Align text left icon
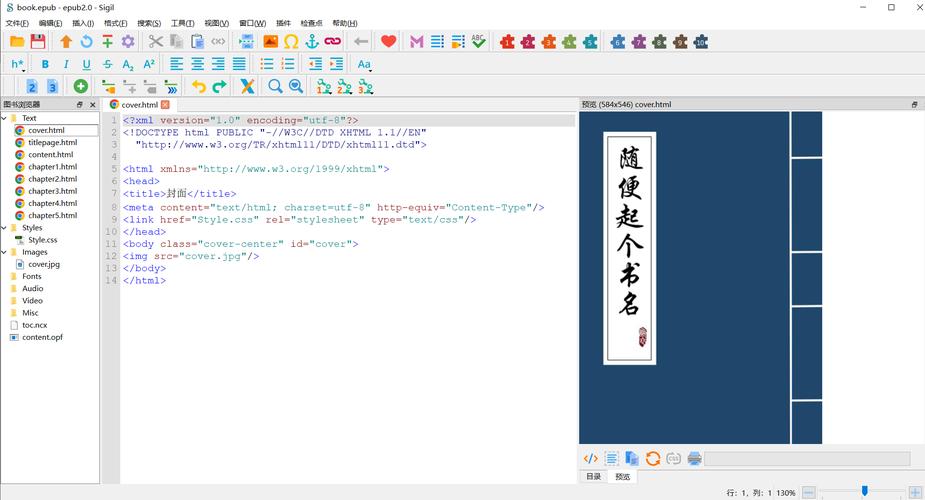The image size is (925, 500). [176, 64]
